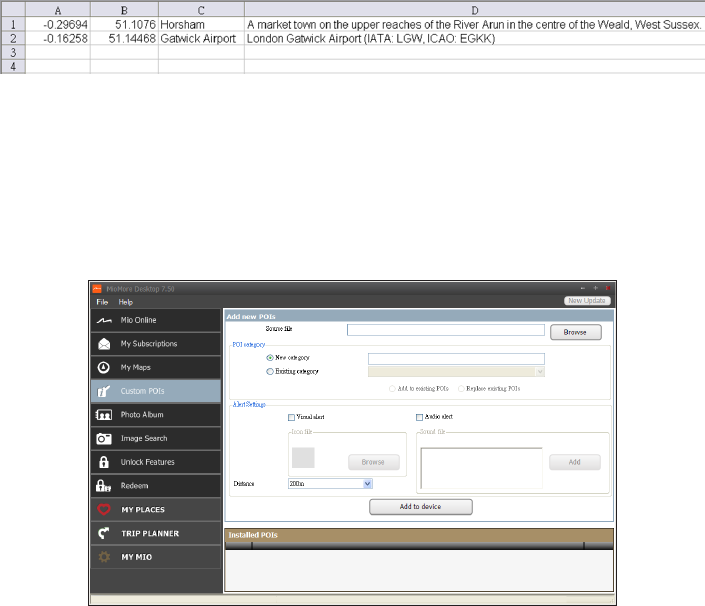Click the Redeem lock icon
The width and height of the screenshot is (705, 606).
[x=103, y=486]
